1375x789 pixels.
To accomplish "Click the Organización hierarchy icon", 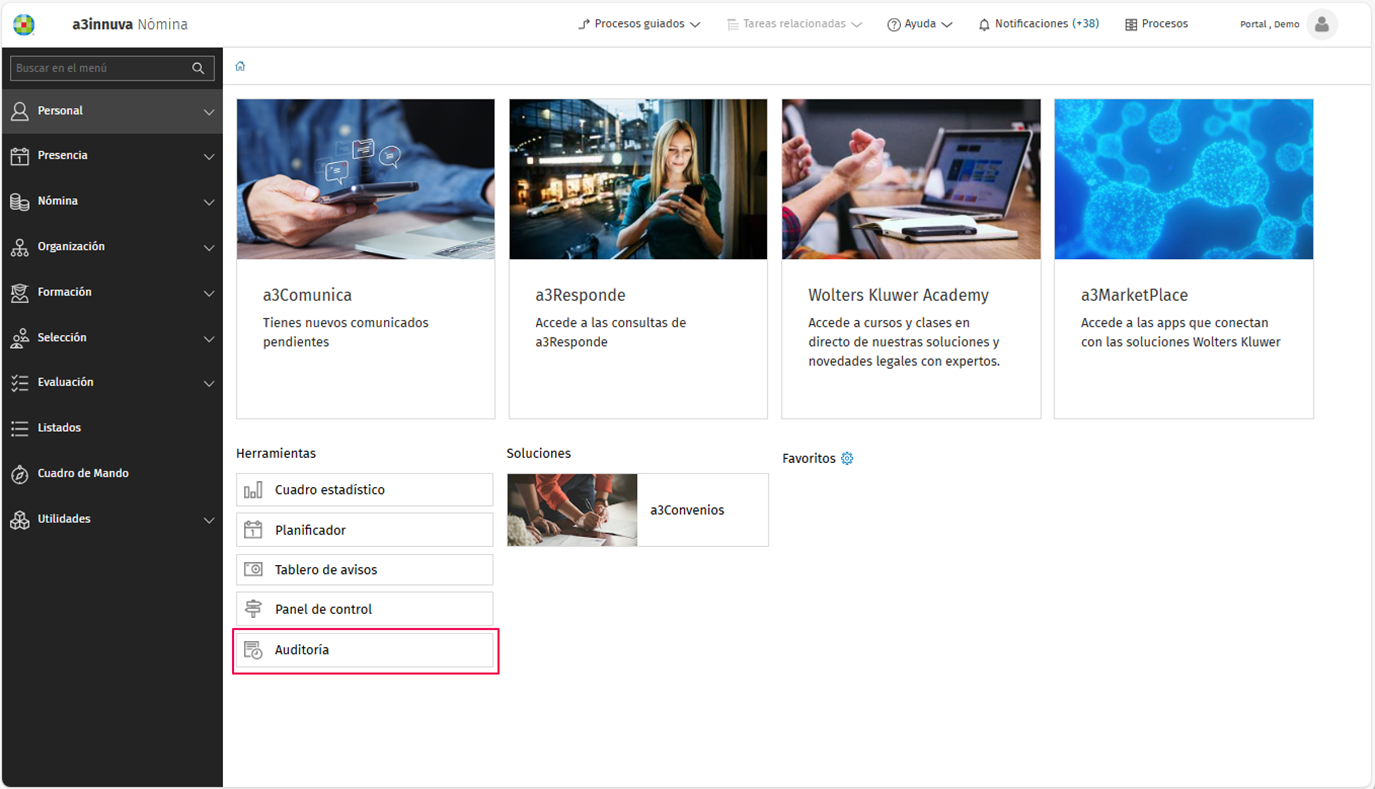I will click(x=20, y=247).
